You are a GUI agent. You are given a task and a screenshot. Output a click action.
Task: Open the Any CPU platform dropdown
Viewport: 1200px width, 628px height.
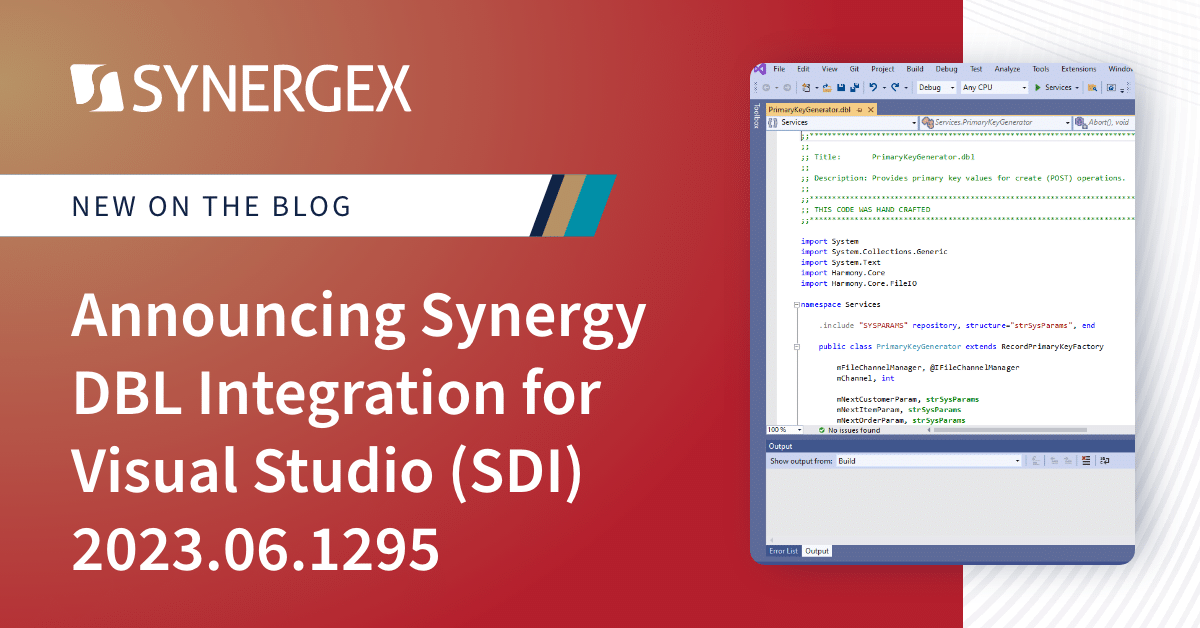click(994, 88)
